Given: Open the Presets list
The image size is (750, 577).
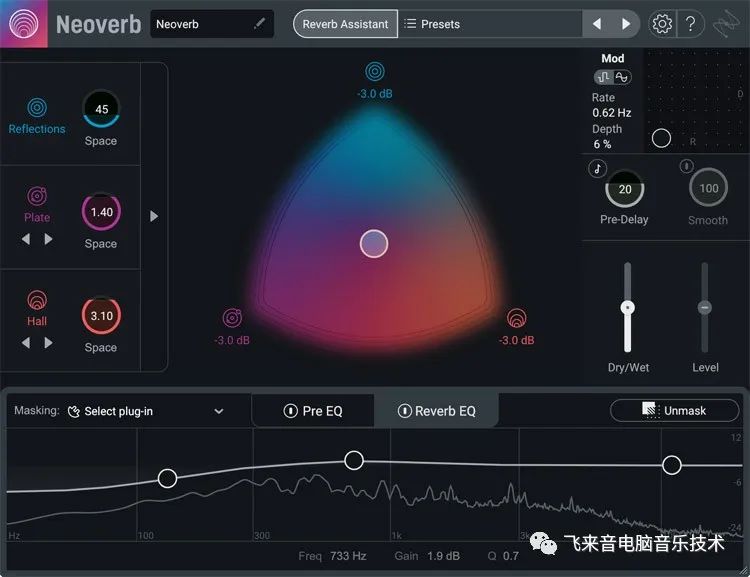Looking at the screenshot, I should tap(432, 24).
